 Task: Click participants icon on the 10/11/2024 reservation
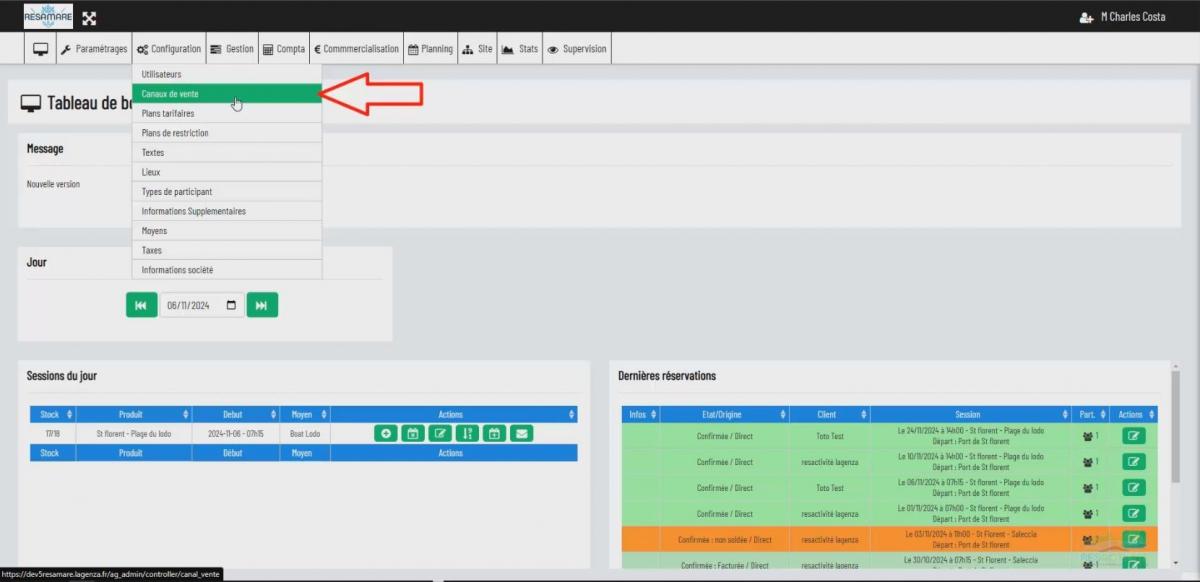pyautogui.click(x=1090, y=462)
